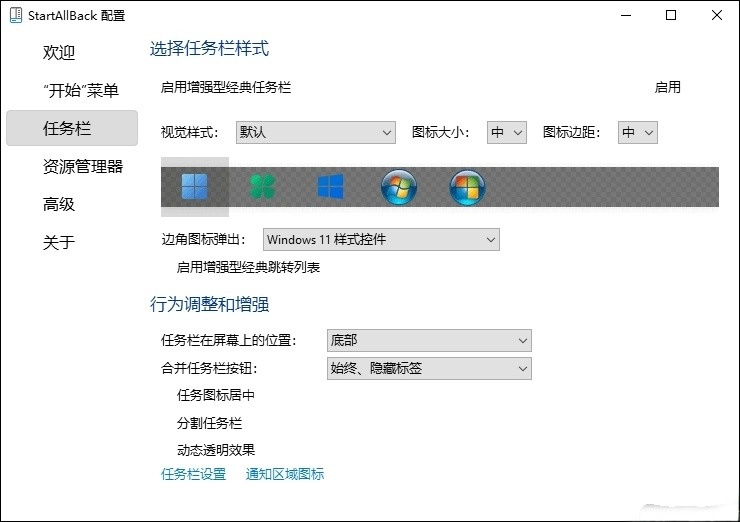Toggle 分割任务栏 option
The height and width of the screenshot is (522, 740).
click(x=209, y=423)
